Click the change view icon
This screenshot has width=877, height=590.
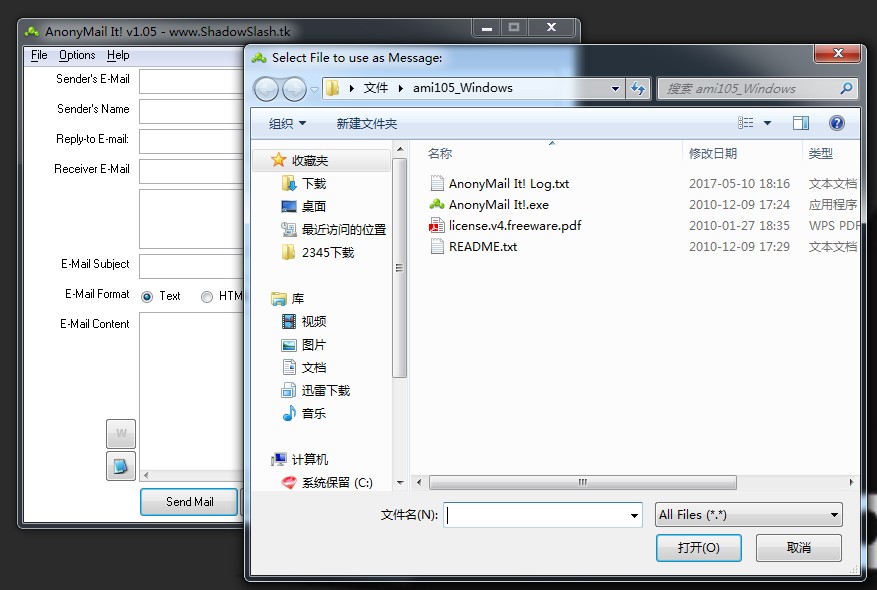tap(745, 123)
